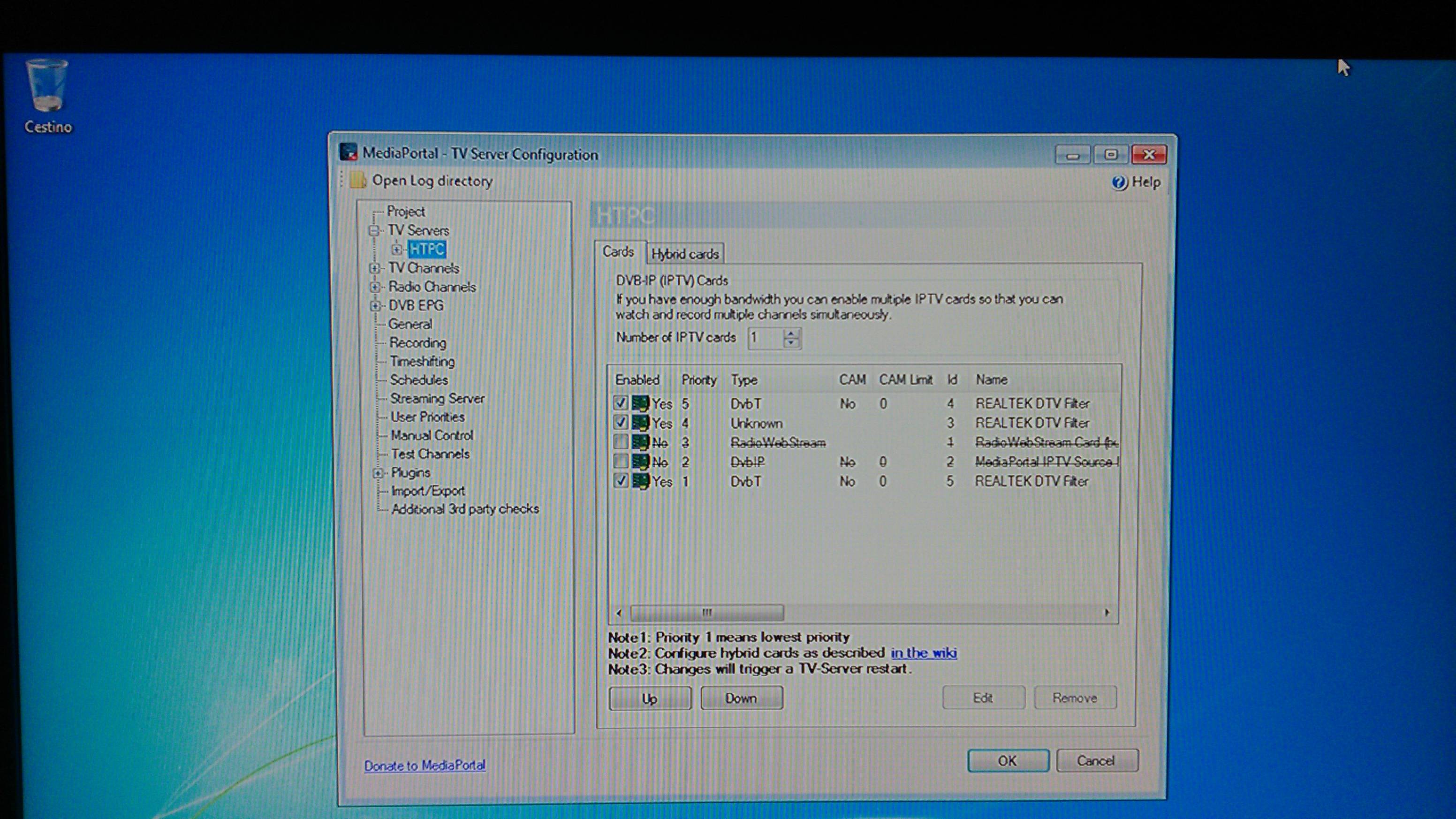Image resolution: width=1456 pixels, height=819 pixels.
Task: Click the card icon in Priority 4 row
Action: click(x=640, y=423)
